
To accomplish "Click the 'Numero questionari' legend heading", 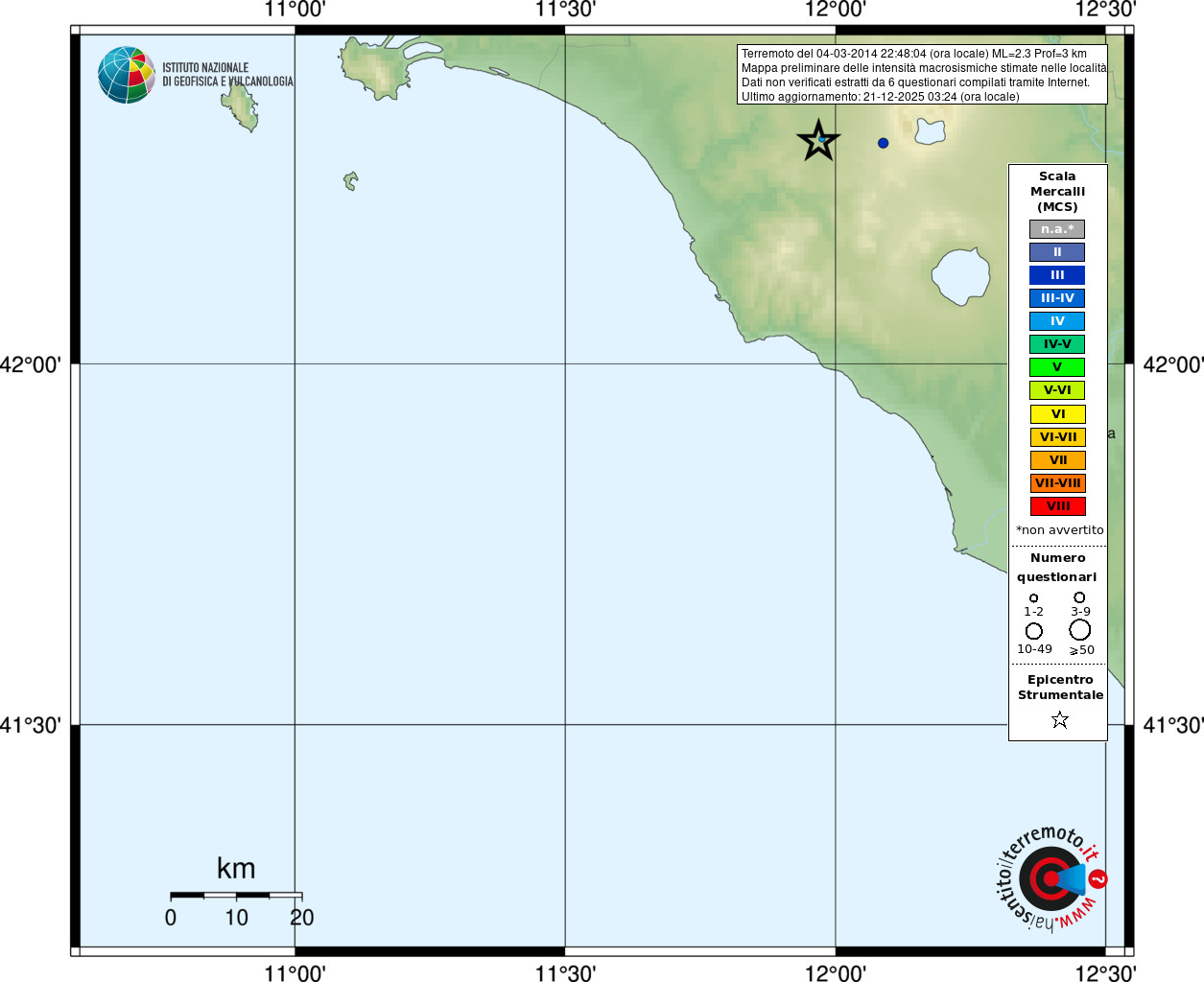I will pyautogui.click(x=1057, y=568).
